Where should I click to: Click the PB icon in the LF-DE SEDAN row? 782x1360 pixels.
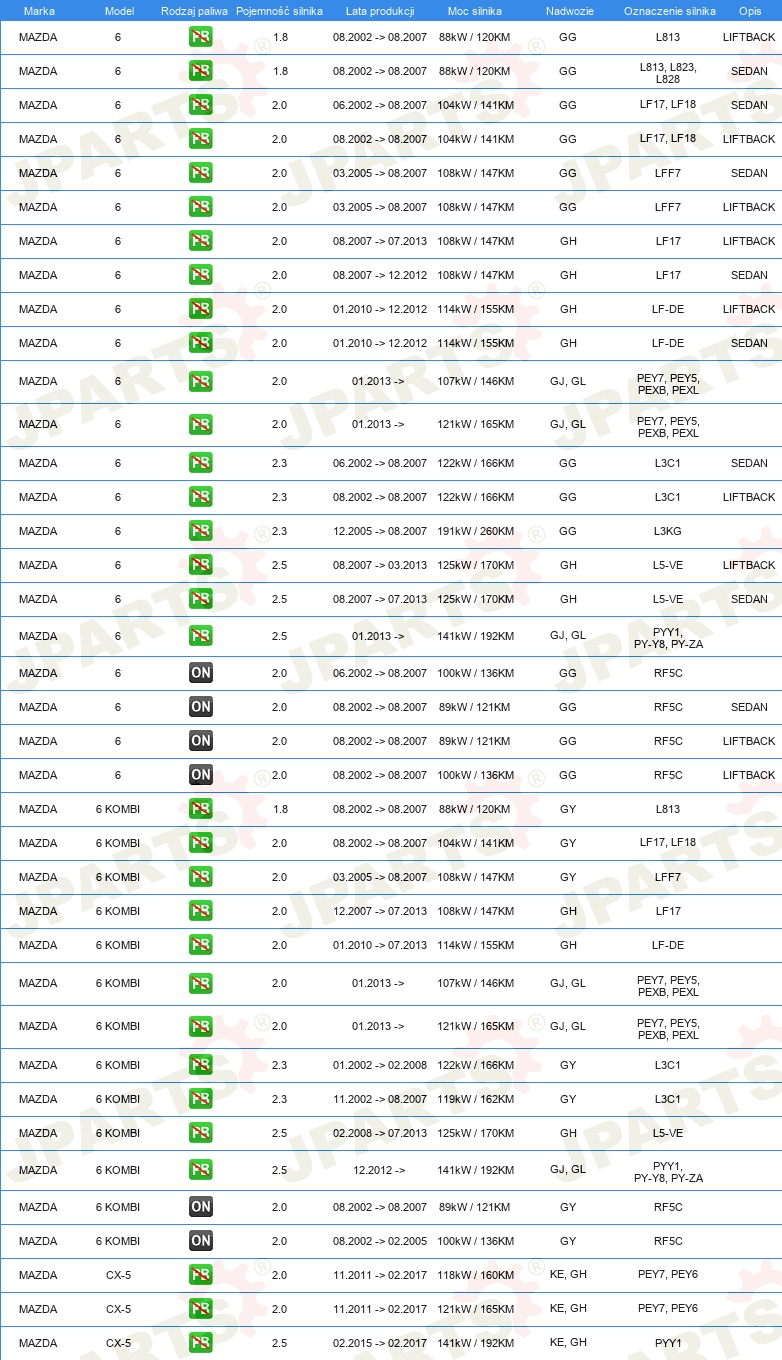click(x=201, y=343)
